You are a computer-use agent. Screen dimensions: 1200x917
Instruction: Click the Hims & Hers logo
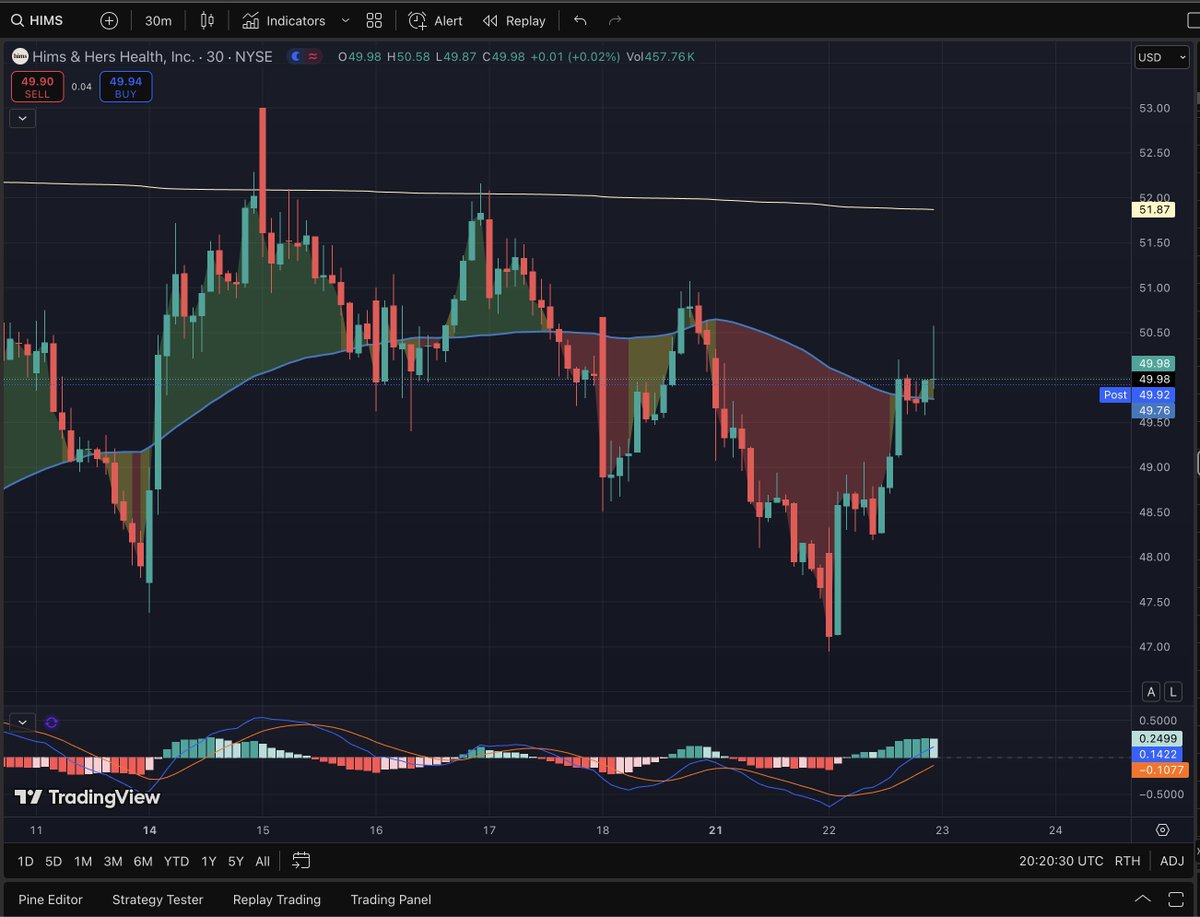[20, 57]
